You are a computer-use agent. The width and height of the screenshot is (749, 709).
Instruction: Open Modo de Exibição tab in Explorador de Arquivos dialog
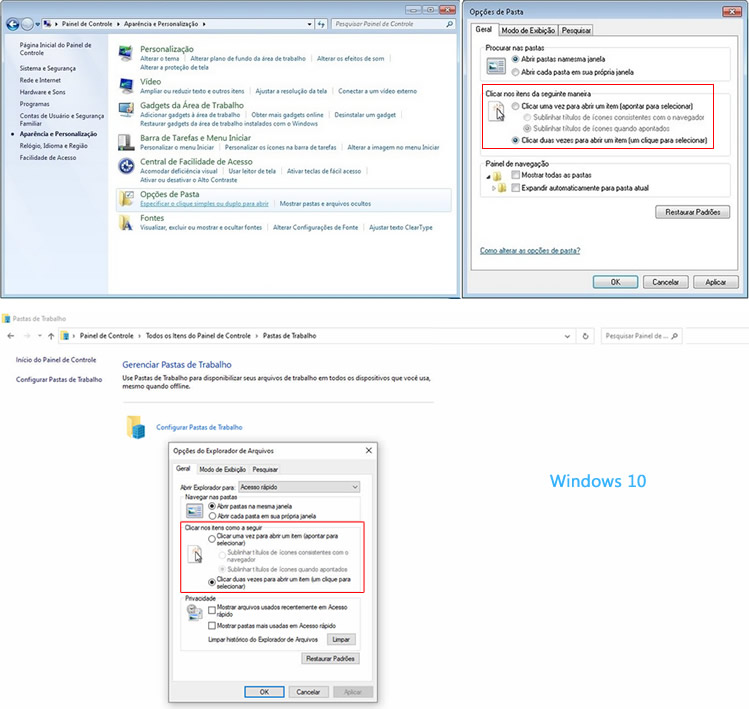(x=223, y=469)
